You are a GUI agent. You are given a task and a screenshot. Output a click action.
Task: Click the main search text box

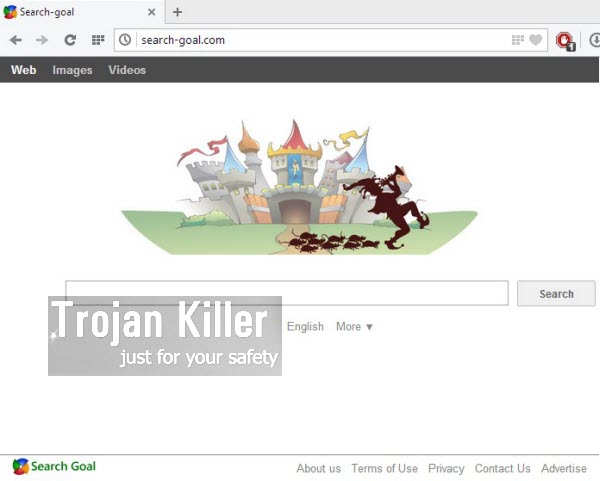tap(287, 293)
